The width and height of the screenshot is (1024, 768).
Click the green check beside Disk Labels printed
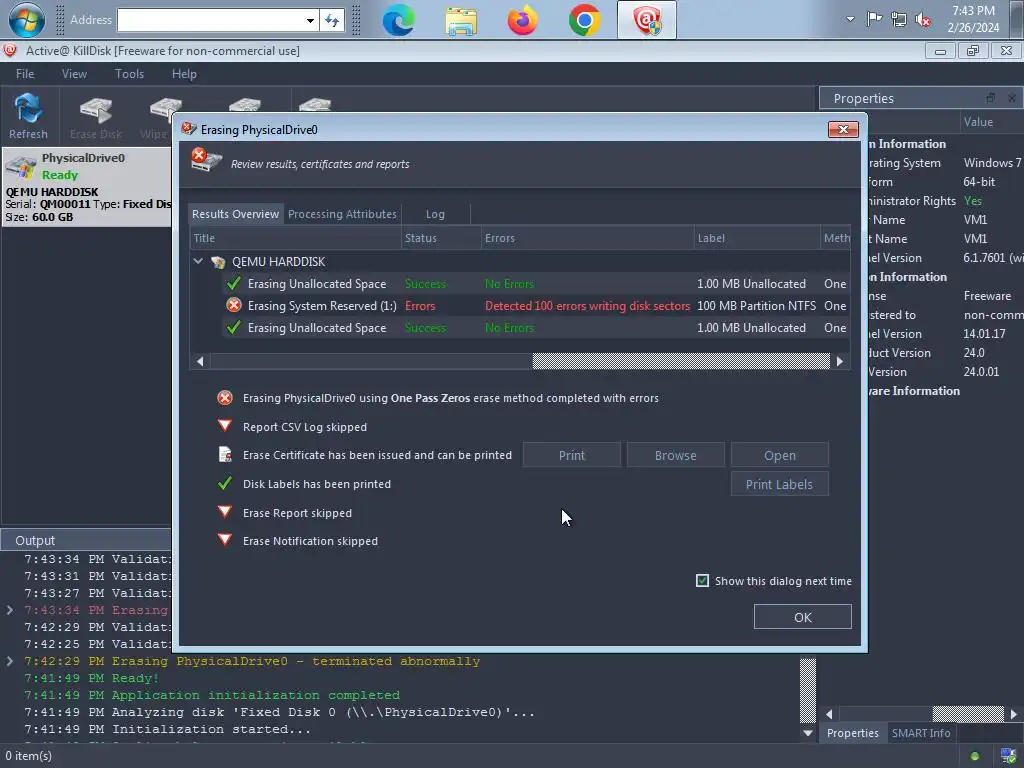tap(225, 483)
